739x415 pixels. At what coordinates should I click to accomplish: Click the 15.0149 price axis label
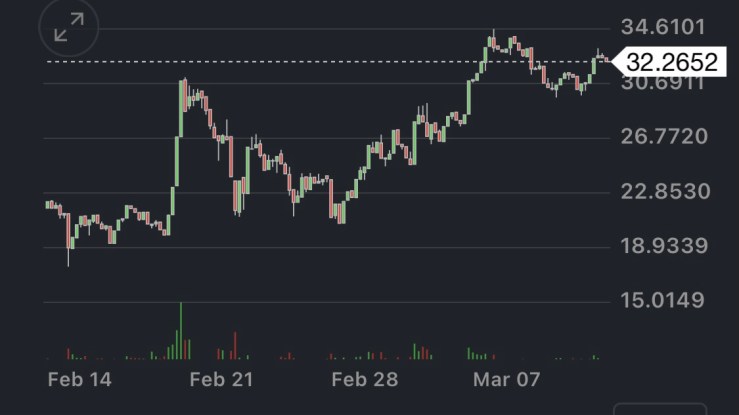coord(664,300)
